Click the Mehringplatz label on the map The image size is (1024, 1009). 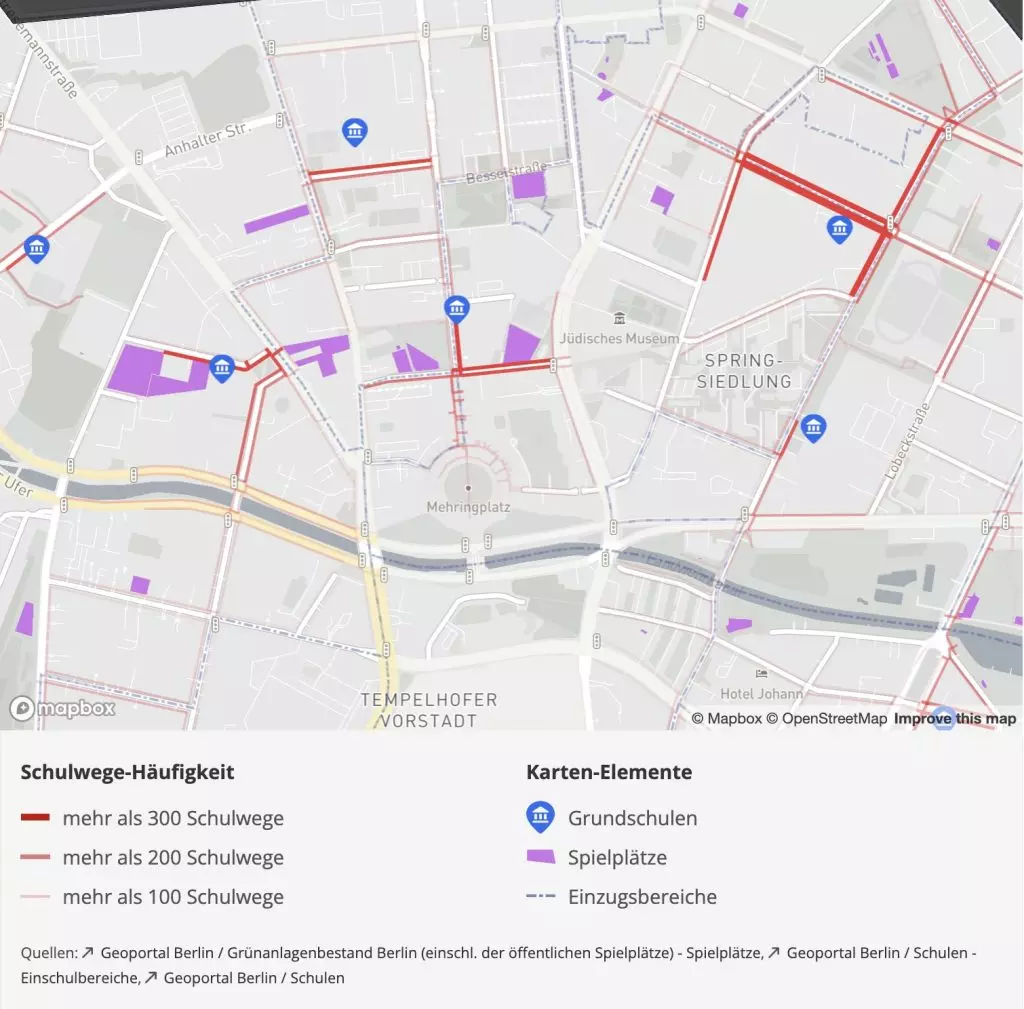(468, 507)
